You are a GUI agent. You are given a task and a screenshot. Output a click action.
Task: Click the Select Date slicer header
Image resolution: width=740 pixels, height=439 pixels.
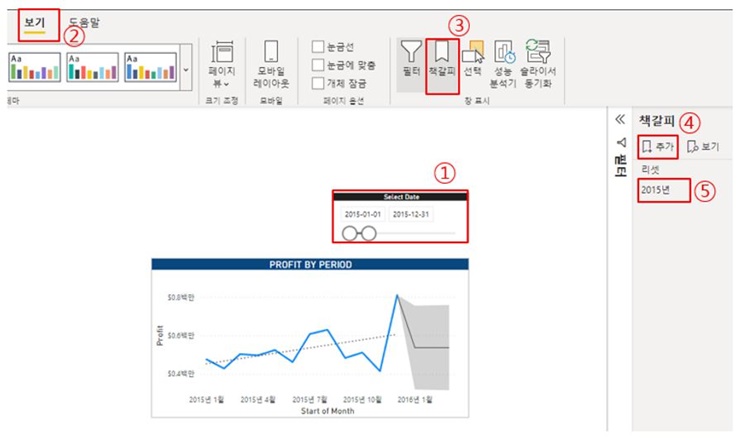pos(401,197)
